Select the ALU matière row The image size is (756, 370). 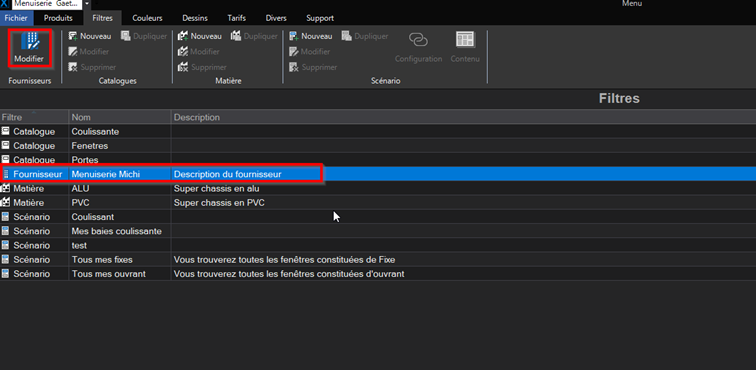(x=378, y=189)
